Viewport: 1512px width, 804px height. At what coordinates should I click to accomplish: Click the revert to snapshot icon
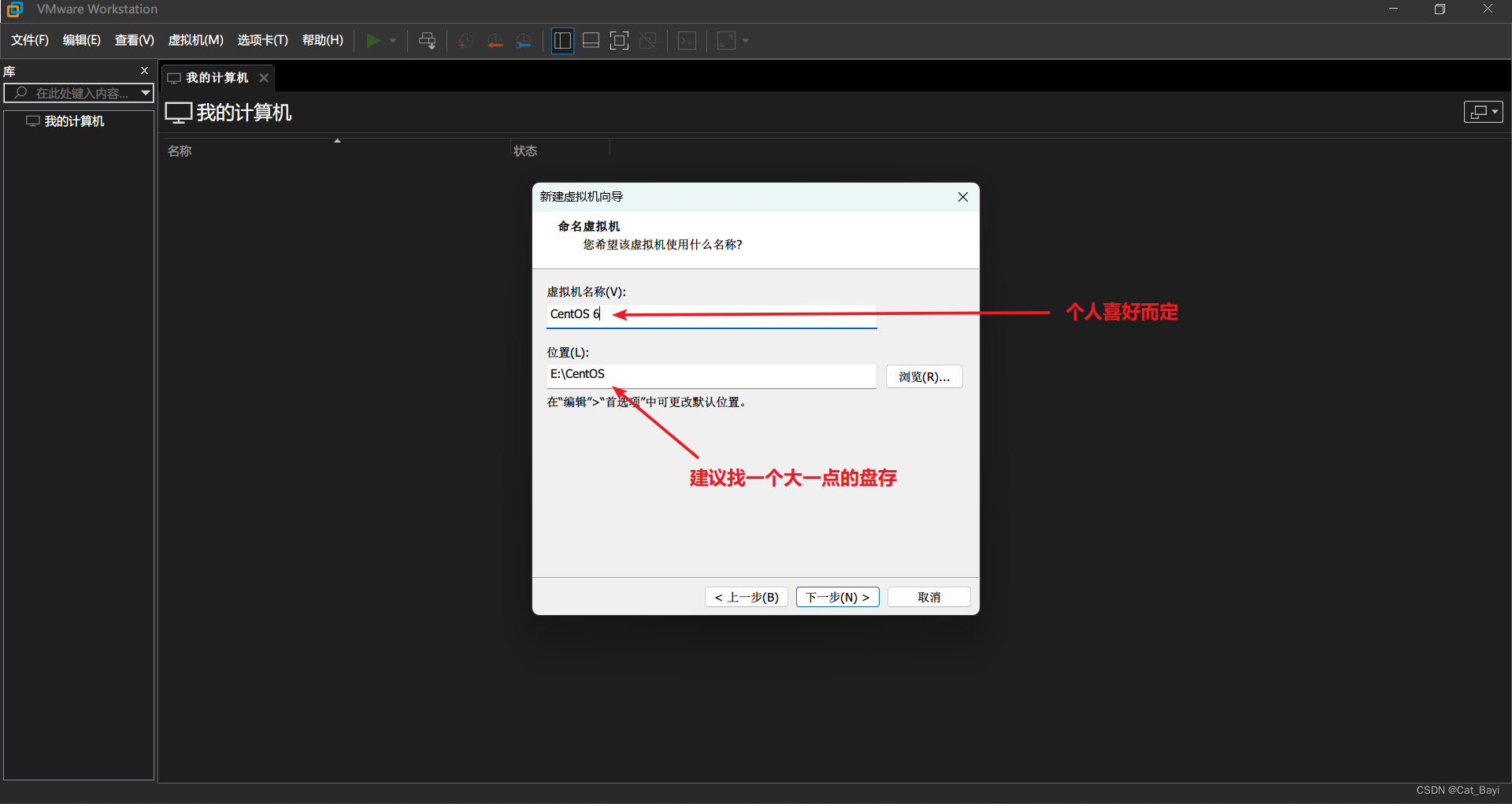[495, 41]
